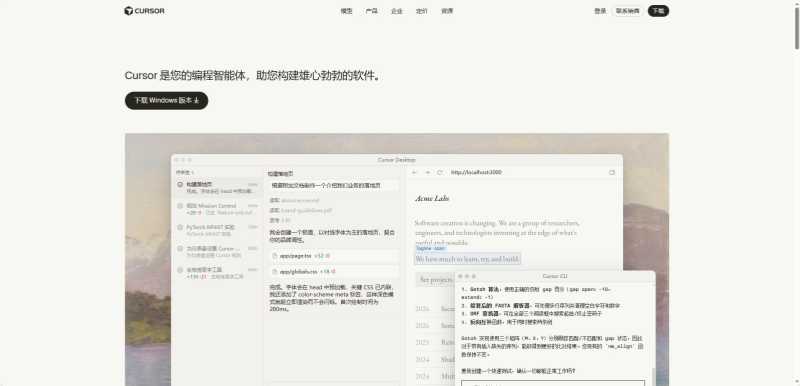Click the Acme Labs heading in preview
The height and width of the screenshot is (386, 800).
(x=432, y=198)
